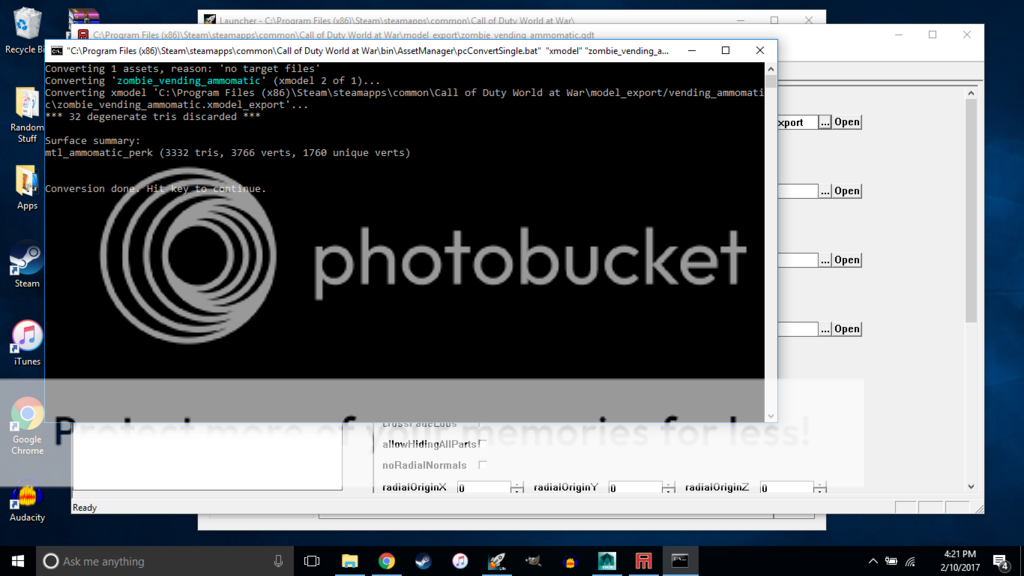Open File Explorer from the taskbar
Screen dimensions: 1024x576
pos(350,561)
